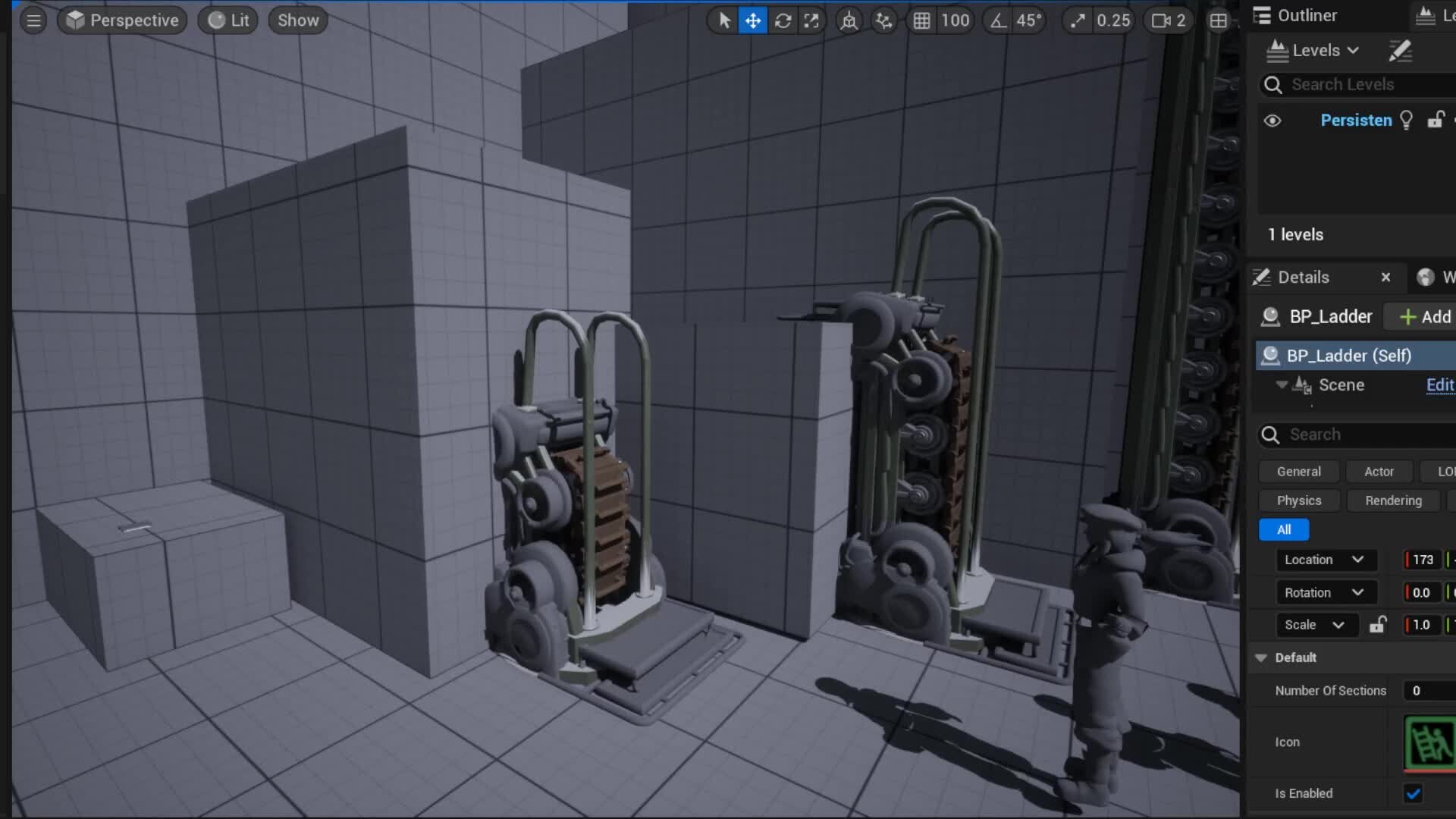This screenshot has height=819, width=1456.
Task: Click the coordinate system gizmo icon
Action: (849, 20)
